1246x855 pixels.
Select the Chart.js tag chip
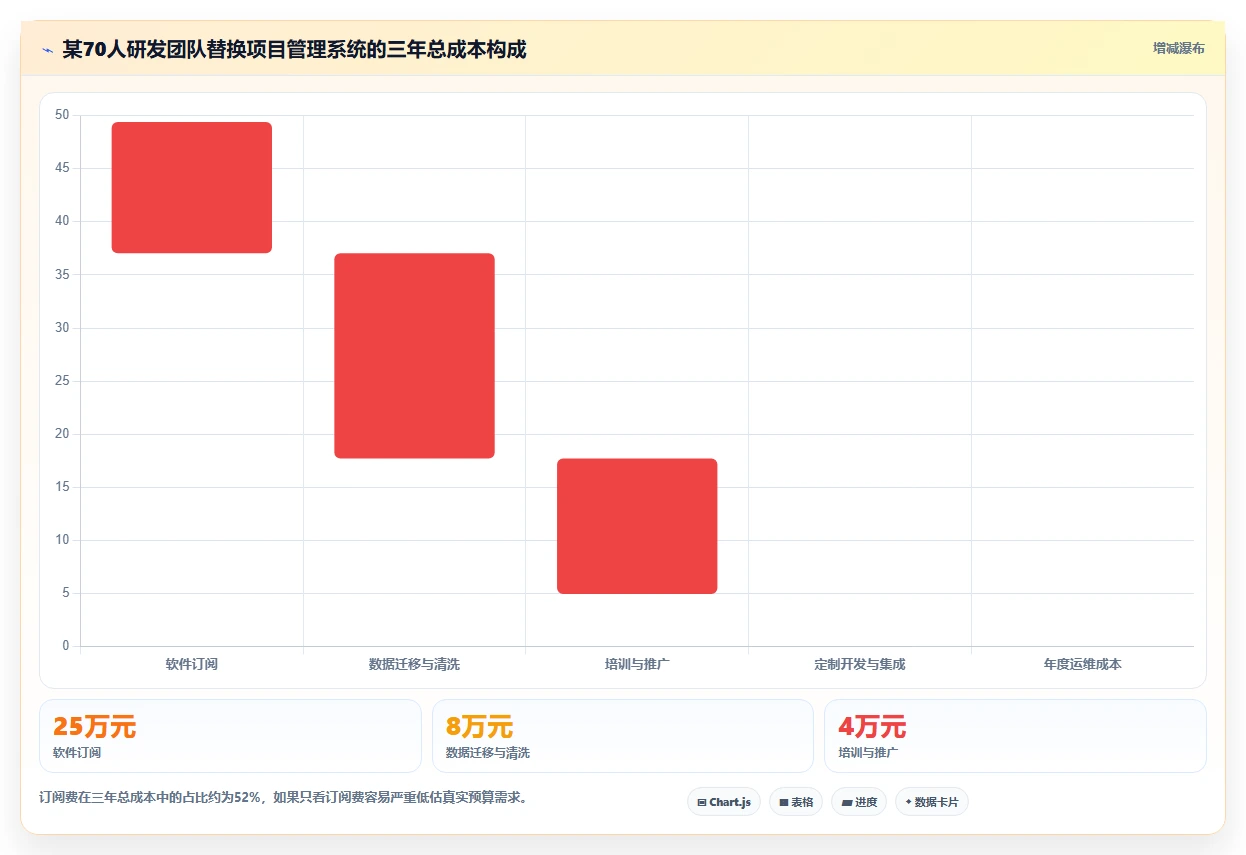pos(724,802)
